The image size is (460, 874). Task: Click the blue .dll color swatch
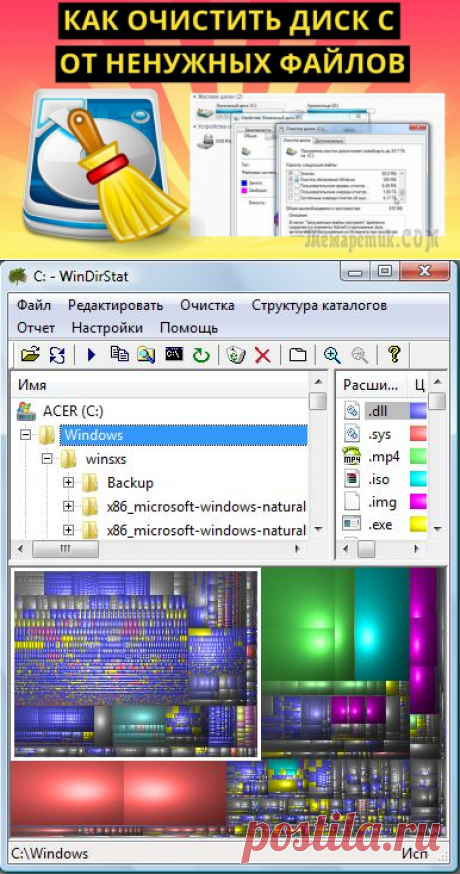coord(418,411)
